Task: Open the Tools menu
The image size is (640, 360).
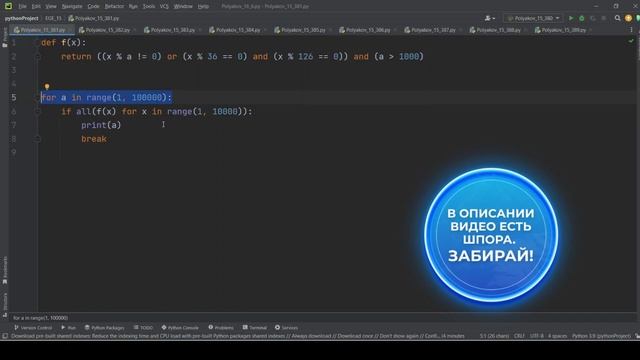Action: tap(149, 6)
